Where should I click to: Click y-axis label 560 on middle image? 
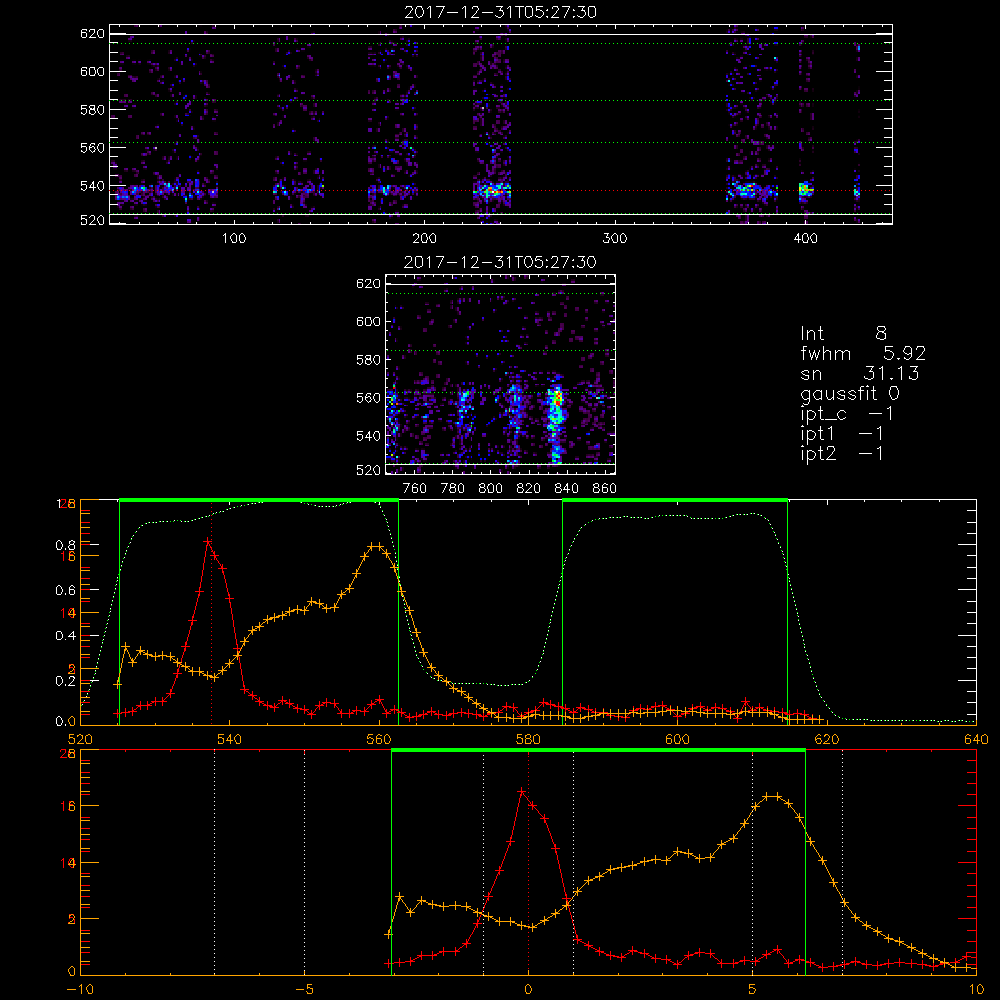pyautogui.click(x=368, y=398)
